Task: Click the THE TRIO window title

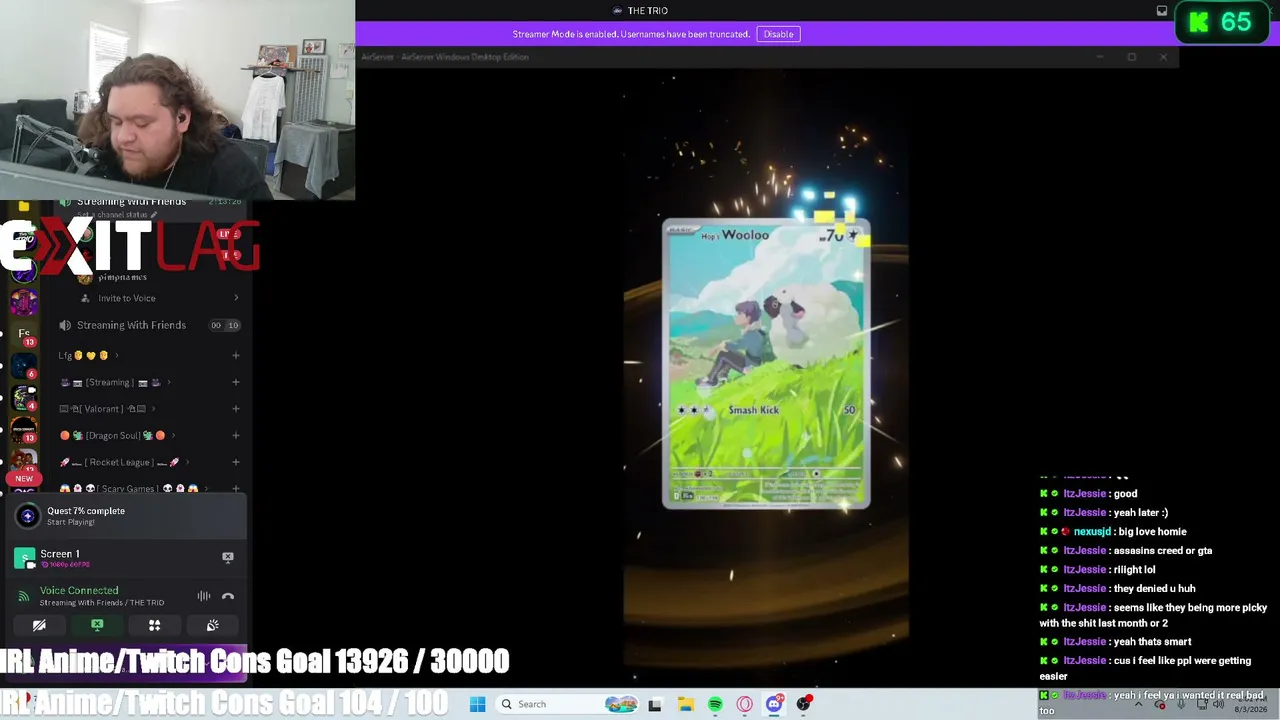Action: [x=648, y=10]
